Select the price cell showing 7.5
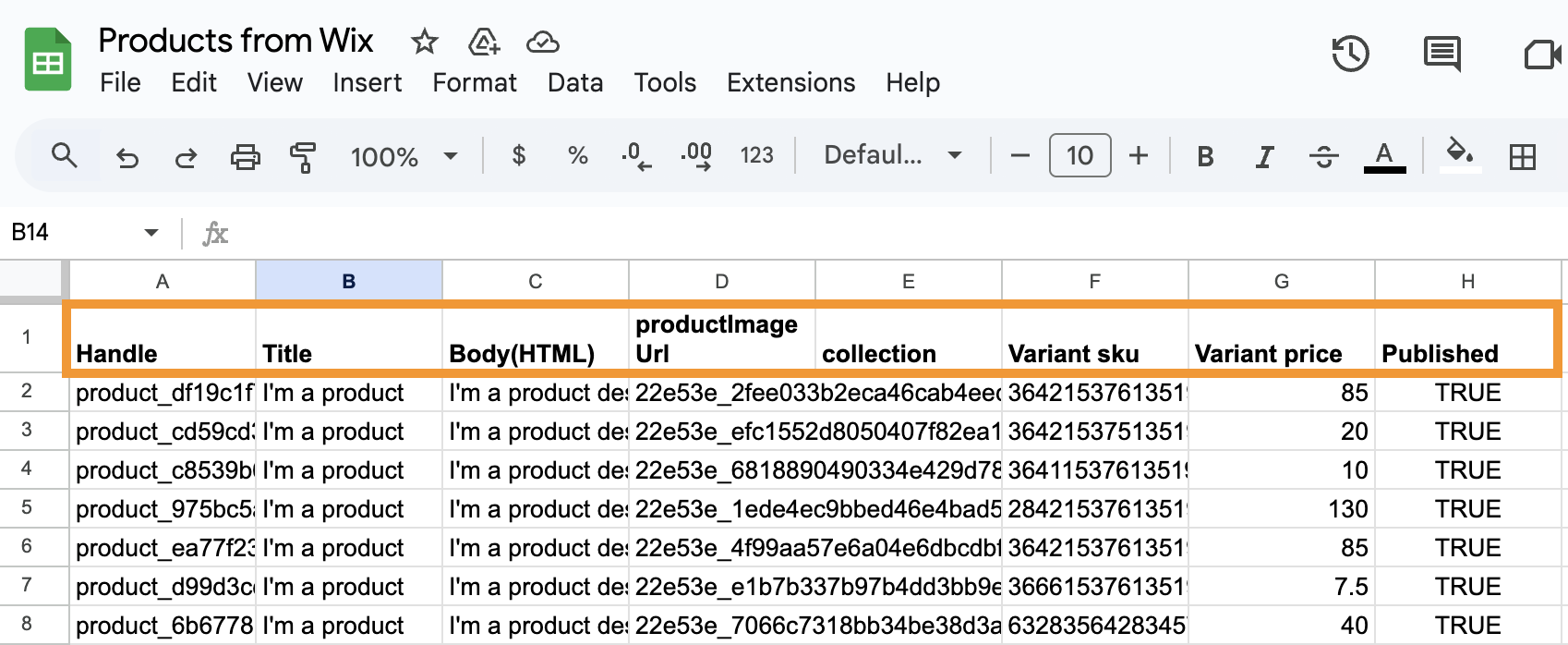This screenshot has height=645, width=1568. [1282, 587]
